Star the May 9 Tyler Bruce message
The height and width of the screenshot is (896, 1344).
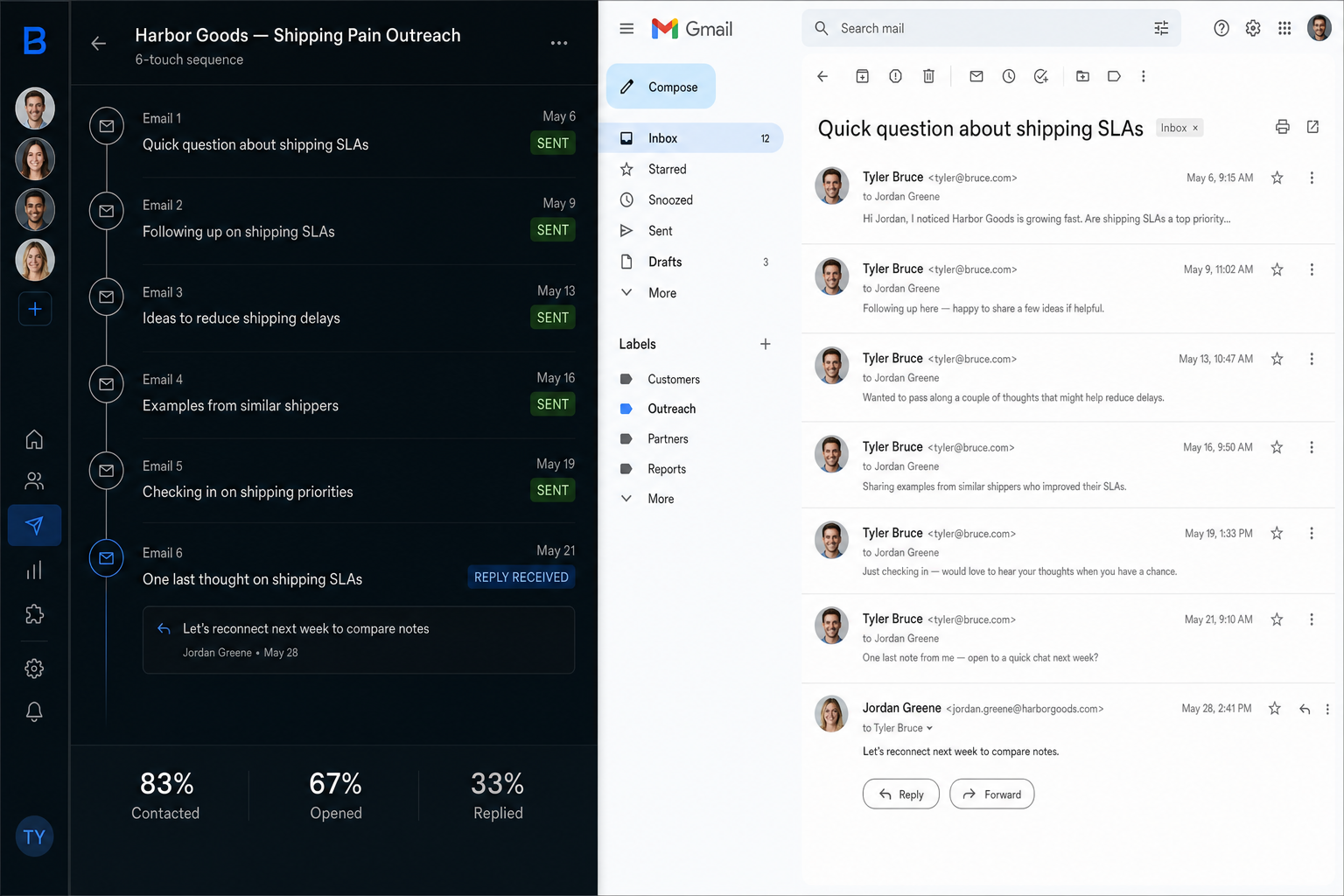(x=1277, y=269)
